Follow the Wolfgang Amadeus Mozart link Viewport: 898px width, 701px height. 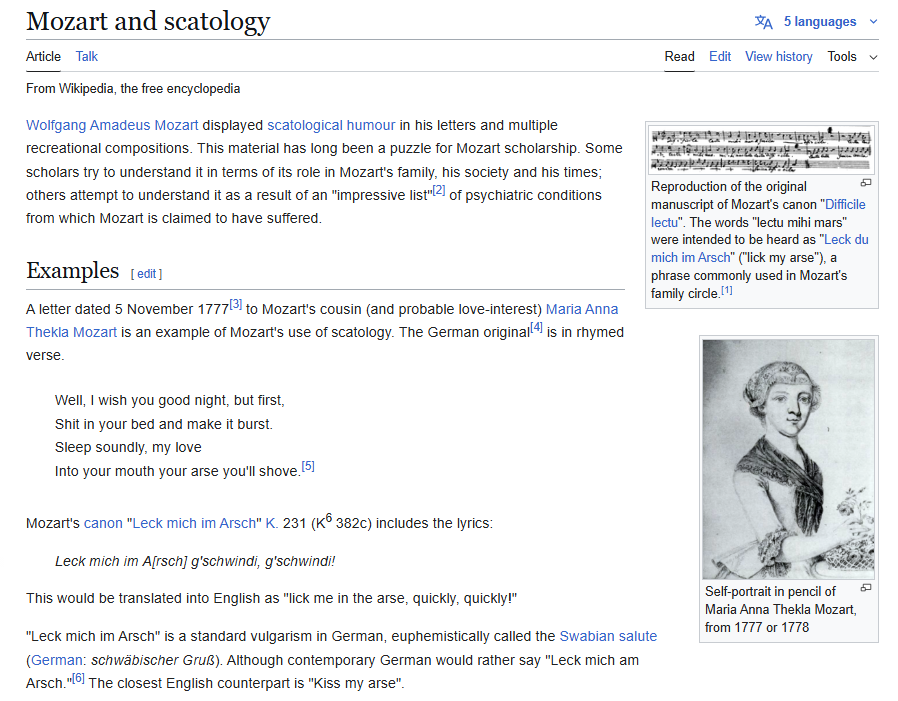112,125
